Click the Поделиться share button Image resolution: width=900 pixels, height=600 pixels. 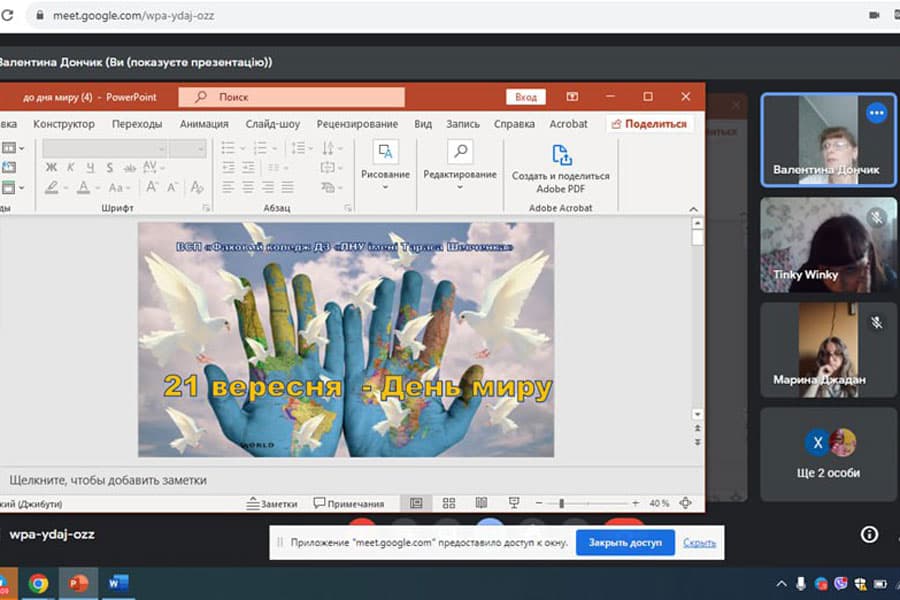click(x=649, y=124)
